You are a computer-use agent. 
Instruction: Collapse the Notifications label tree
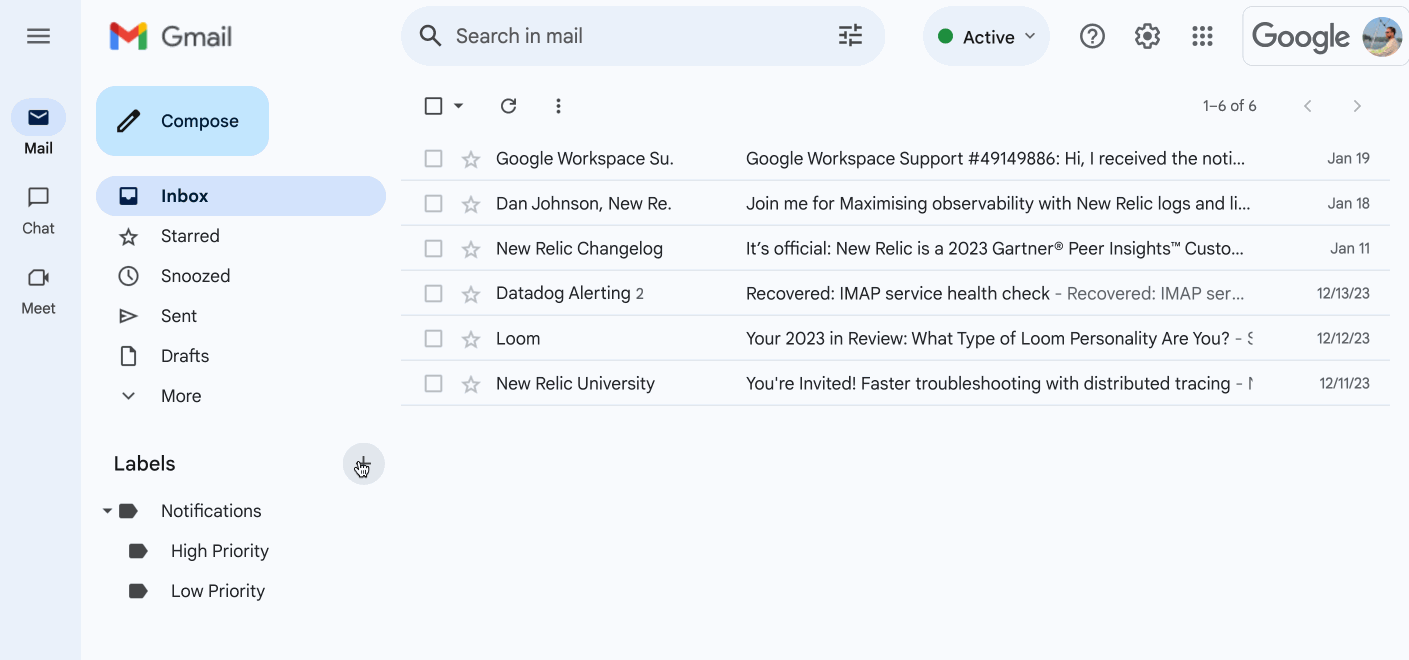point(107,511)
